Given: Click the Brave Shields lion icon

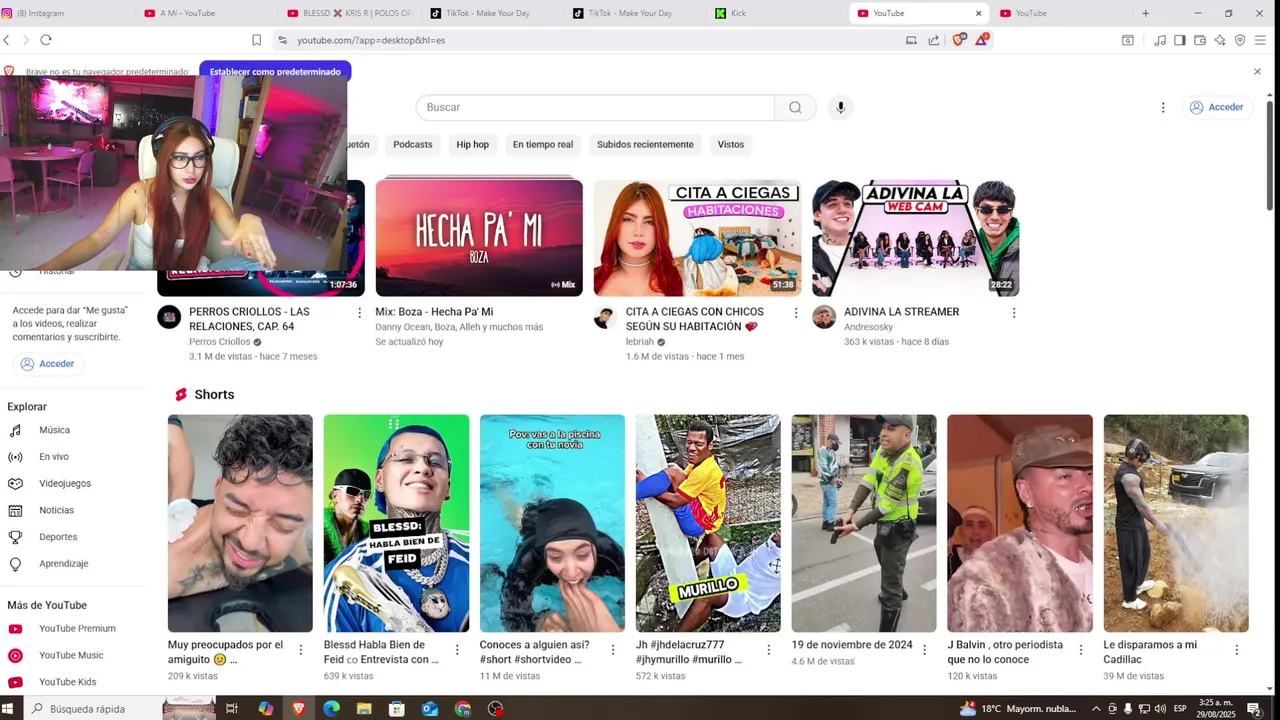Looking at the screenshot, I should coord(958,40).
